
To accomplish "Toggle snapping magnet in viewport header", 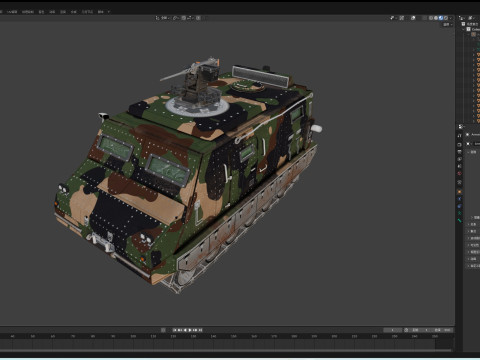I will point(184,18).
